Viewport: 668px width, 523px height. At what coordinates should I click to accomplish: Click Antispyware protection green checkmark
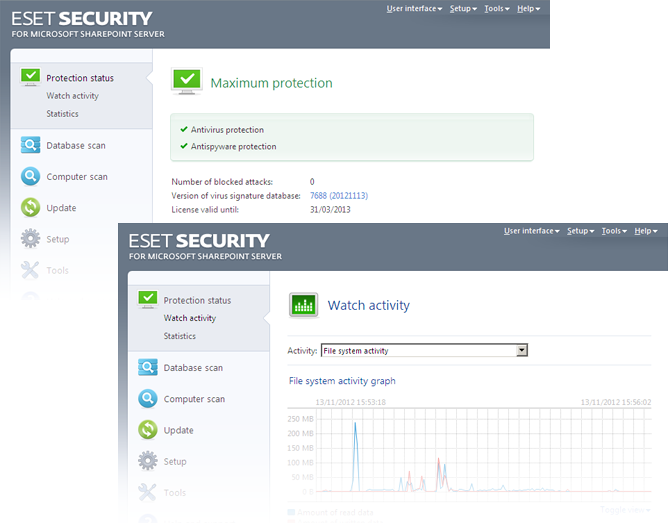coord(184,146)
